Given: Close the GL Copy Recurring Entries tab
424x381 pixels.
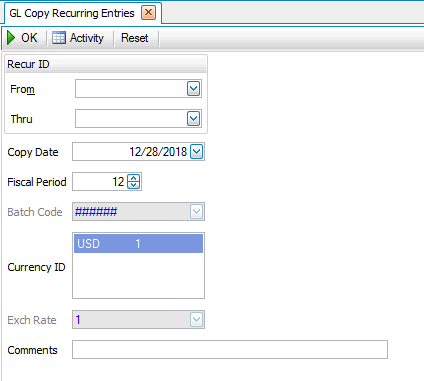Looking at the screenshot, I should (x=148, y=13).
